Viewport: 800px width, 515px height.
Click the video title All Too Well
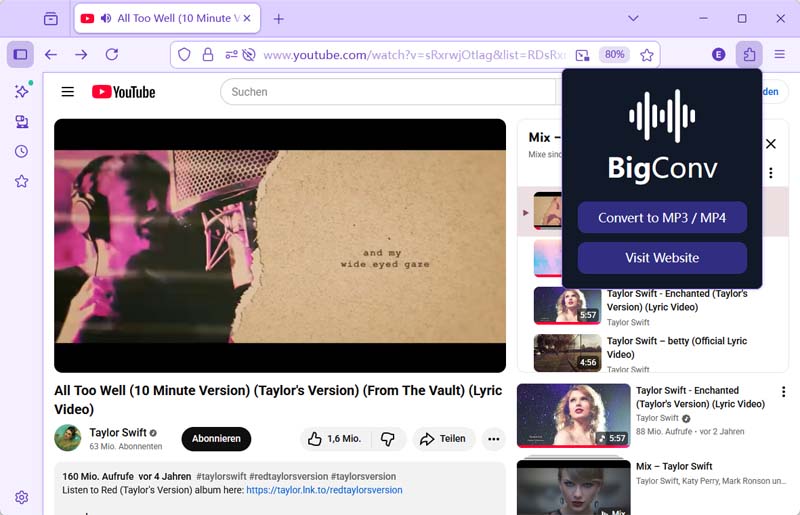[278, 400]
